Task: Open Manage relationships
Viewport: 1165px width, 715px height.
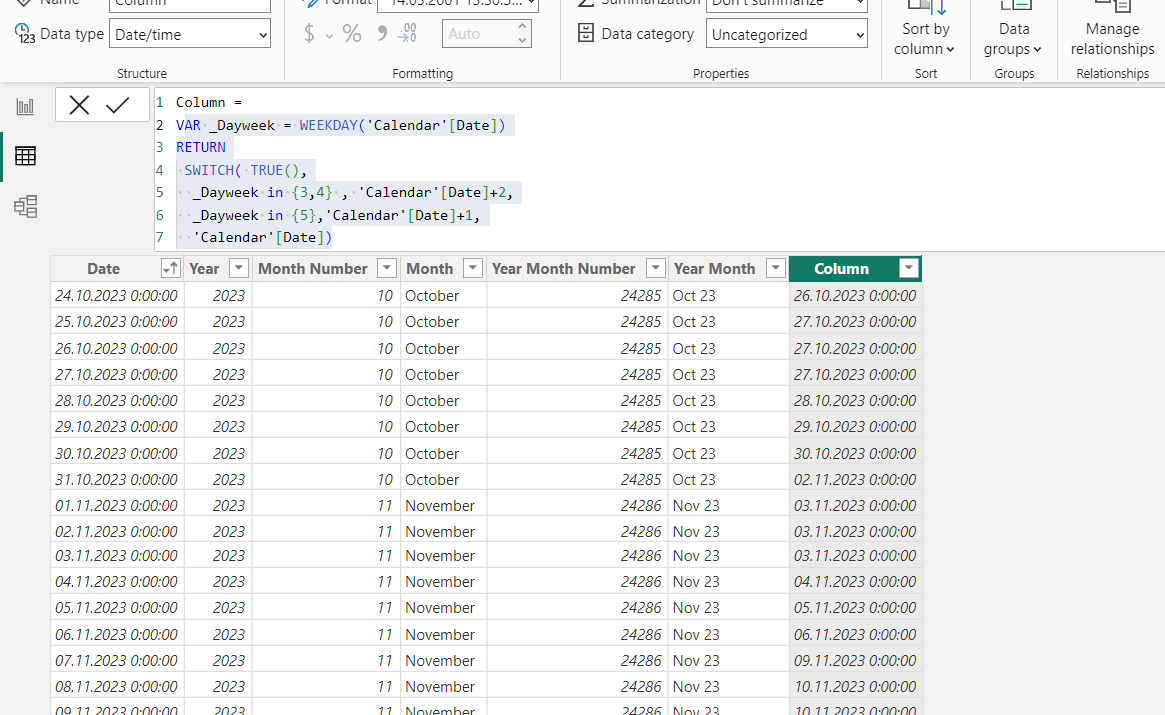Action: [x=1112, y=39]
